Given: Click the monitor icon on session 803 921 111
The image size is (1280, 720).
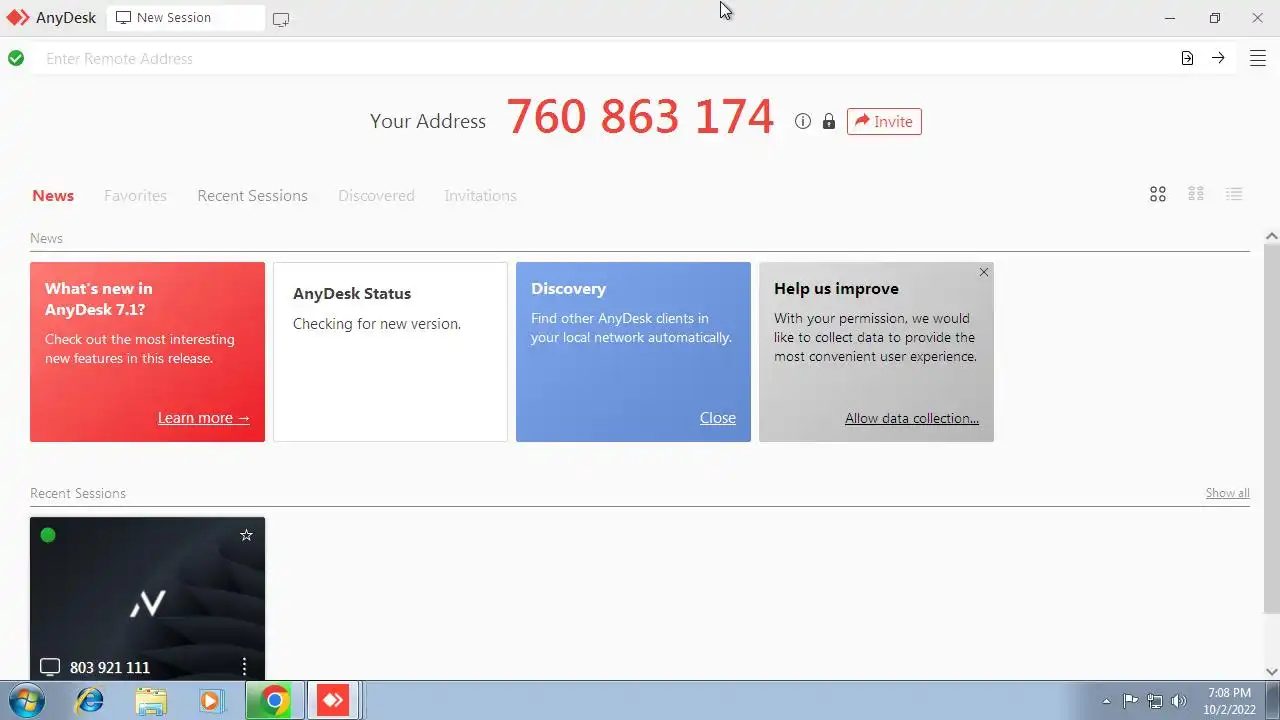Looking at the screenshot, I should (50, 667).
